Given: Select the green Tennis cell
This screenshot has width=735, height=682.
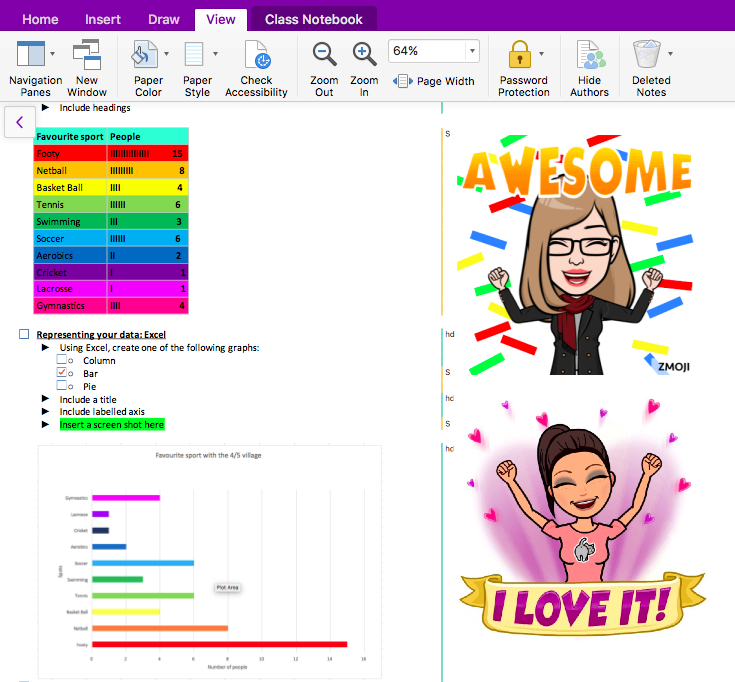Looking at the screenshot, I should 70,204.
